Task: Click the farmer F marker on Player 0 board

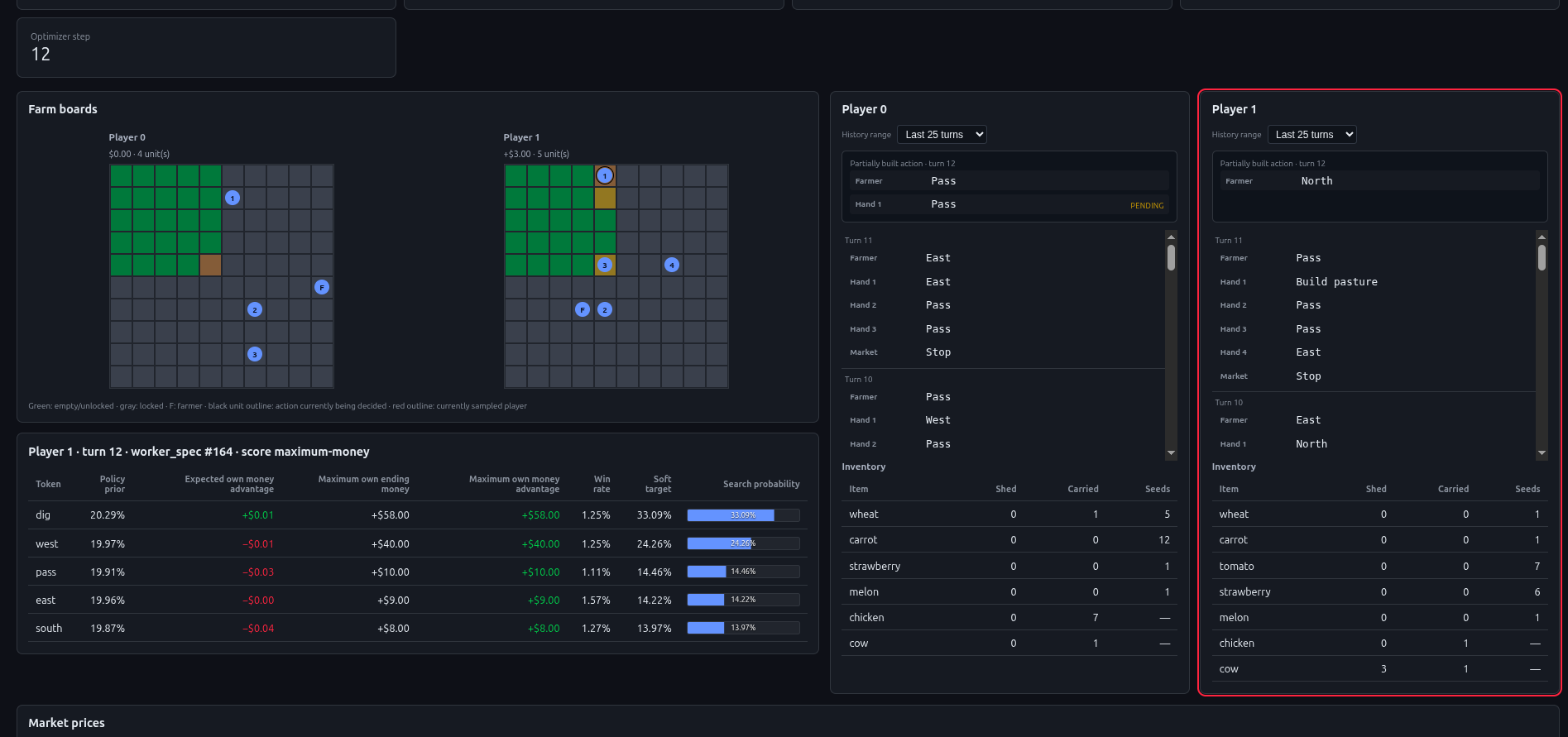Action: pos(322,287)
